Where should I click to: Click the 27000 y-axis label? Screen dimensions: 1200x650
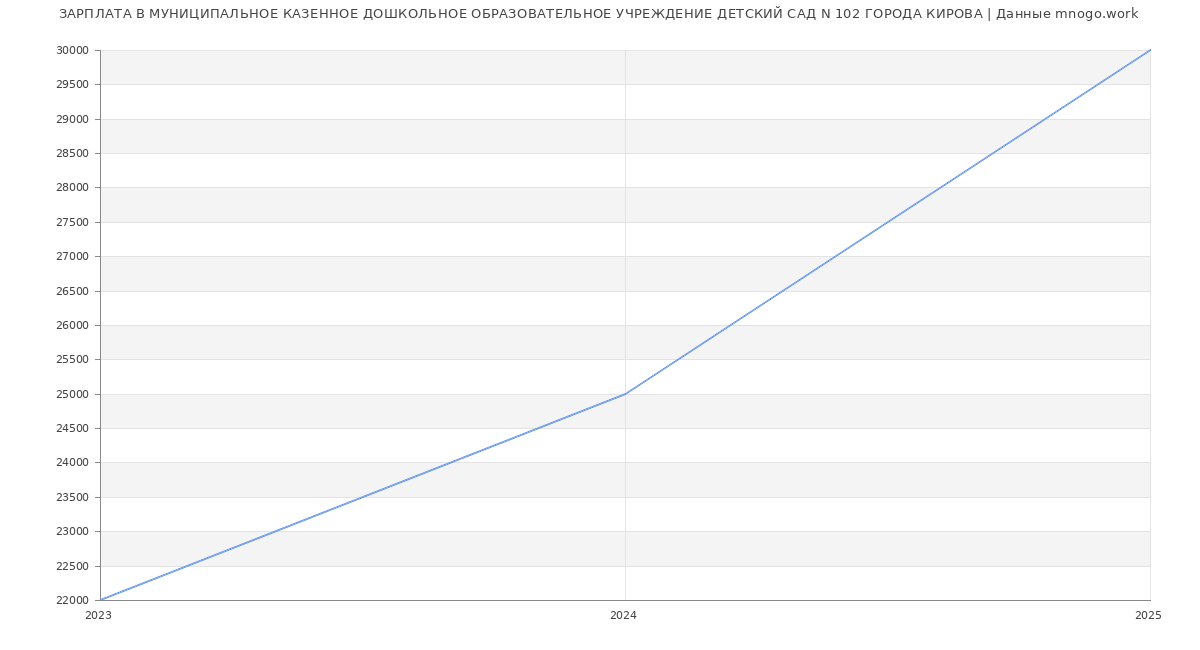point(72,257)
